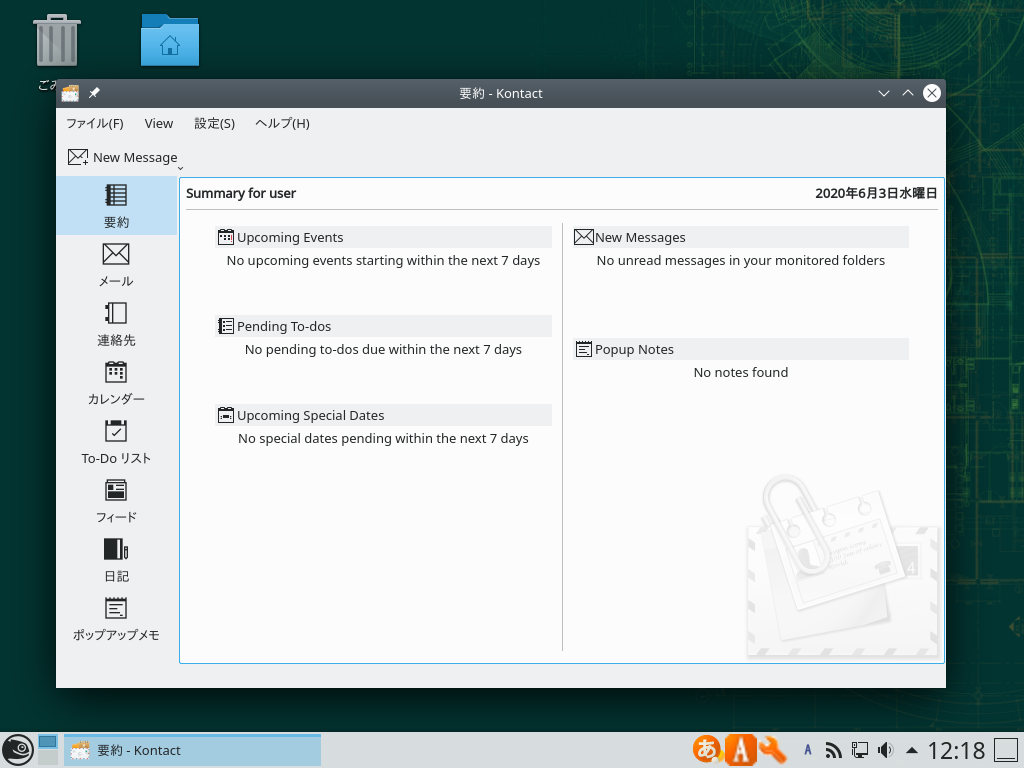The height and width of the screenshot is (768, 1024).
Task: Click the Popup Notes icon
Action: [x=583, y=349]
